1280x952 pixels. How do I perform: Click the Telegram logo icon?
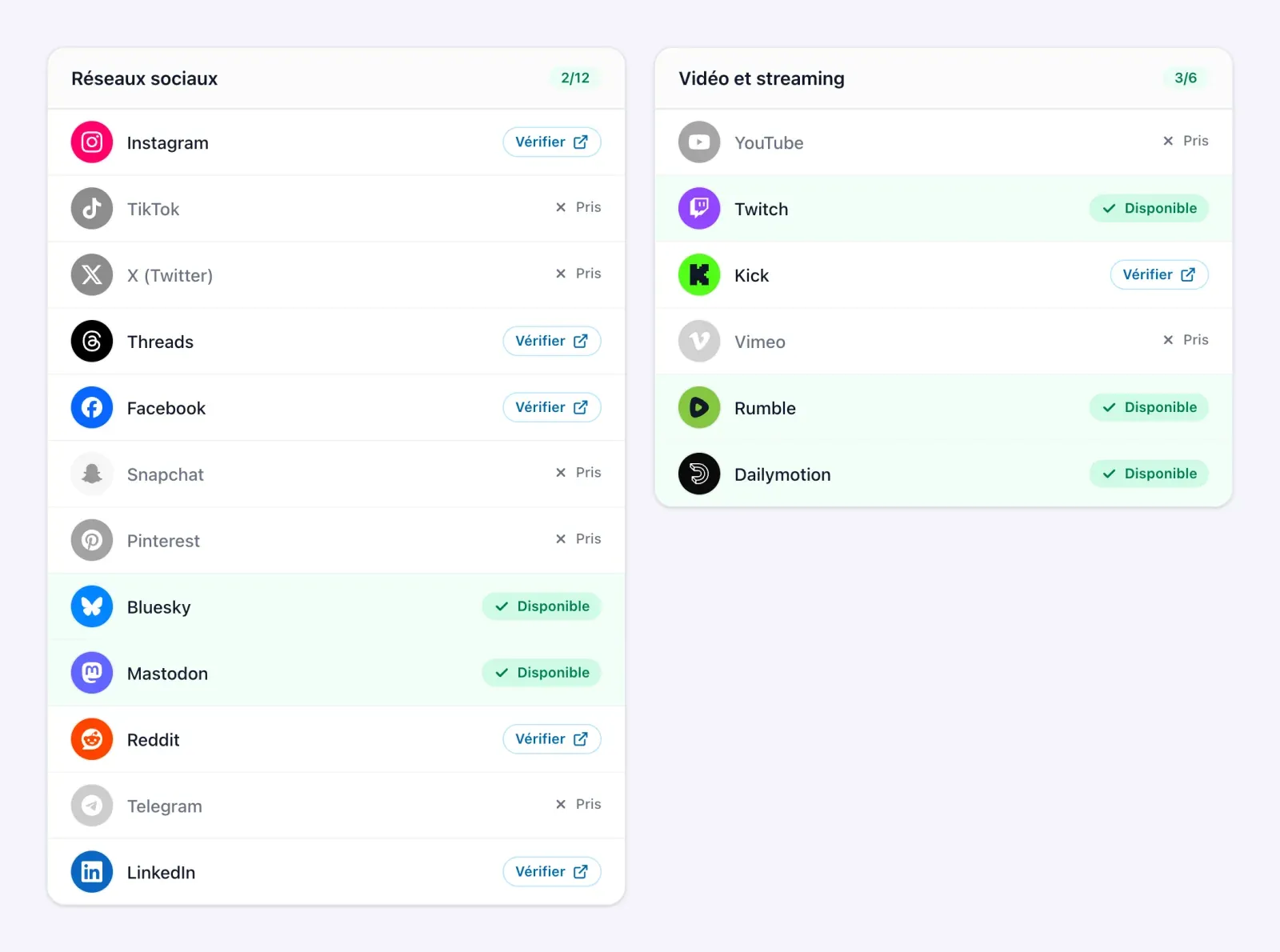coord(92,806)
